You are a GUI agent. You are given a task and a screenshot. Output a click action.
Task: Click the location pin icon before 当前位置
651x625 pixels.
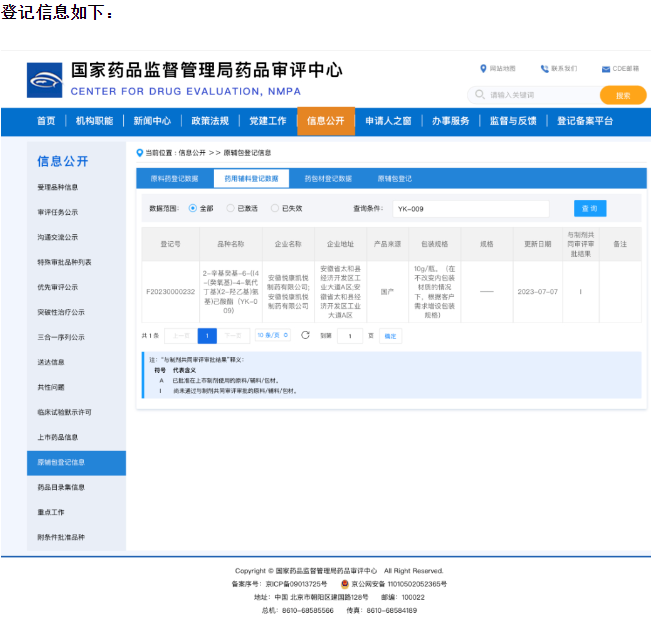pyautogui.click(x=139, y=152)
